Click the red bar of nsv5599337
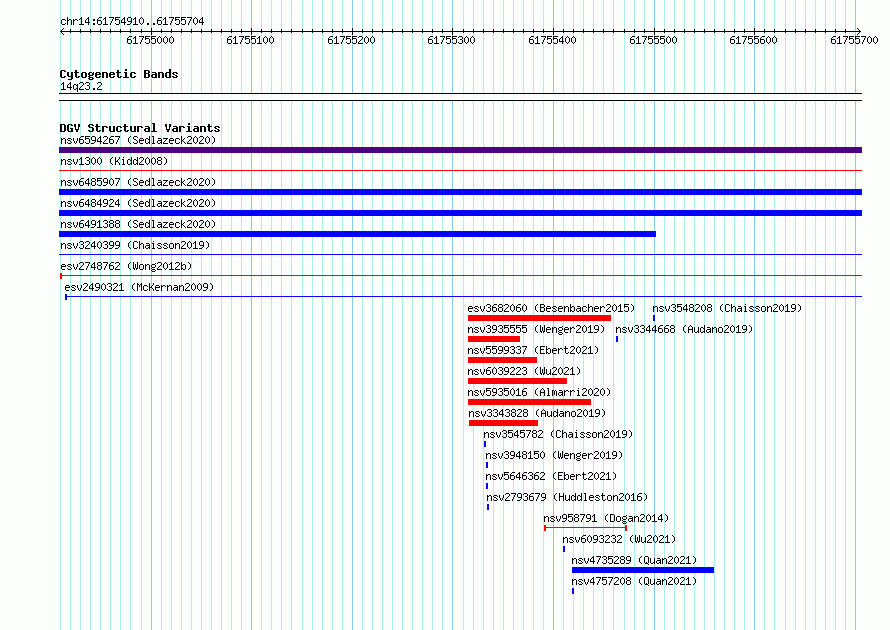Viewport: 890px width, 630px height. click(502, 360)
